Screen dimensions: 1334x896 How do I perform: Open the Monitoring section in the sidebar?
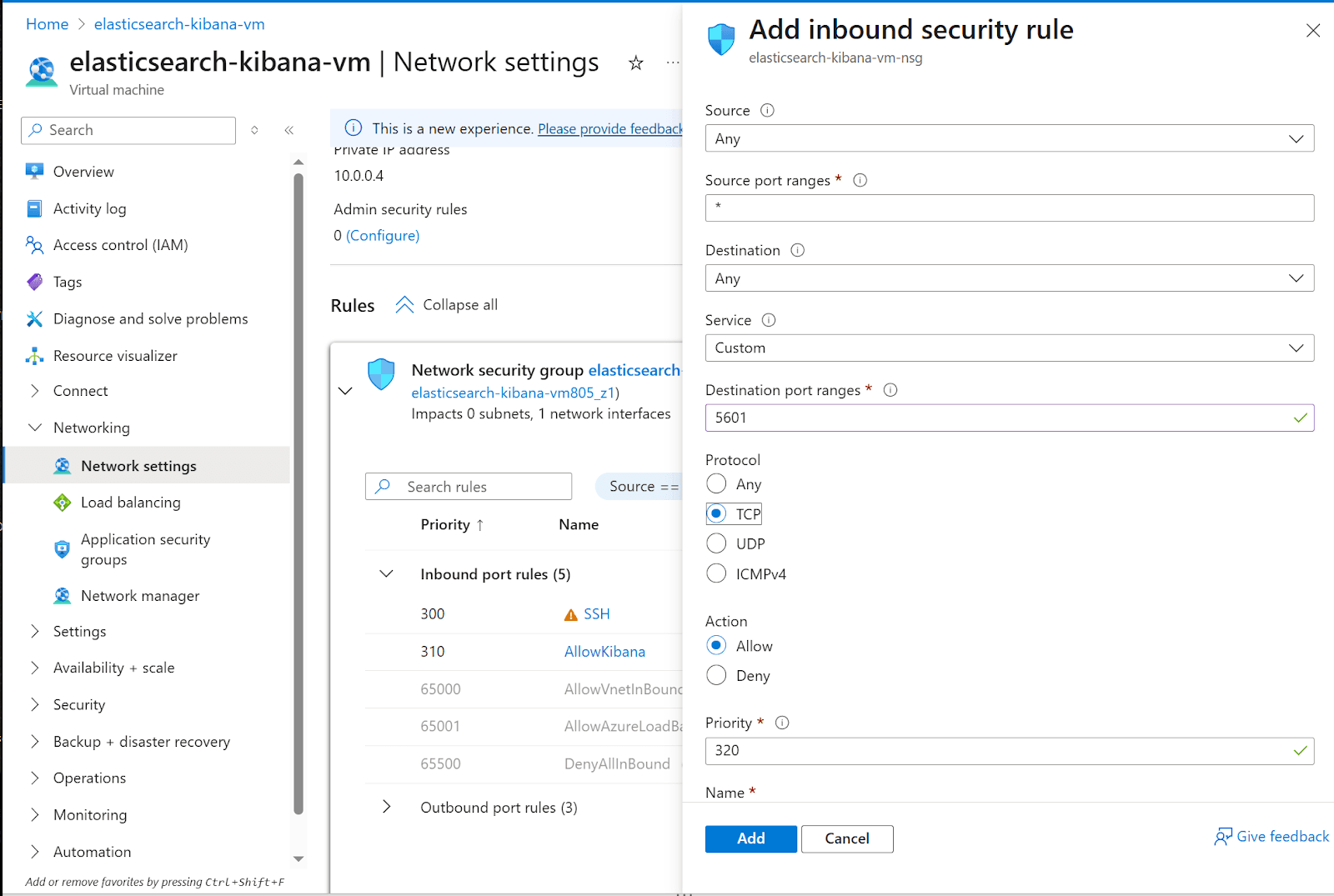[89, 814]
